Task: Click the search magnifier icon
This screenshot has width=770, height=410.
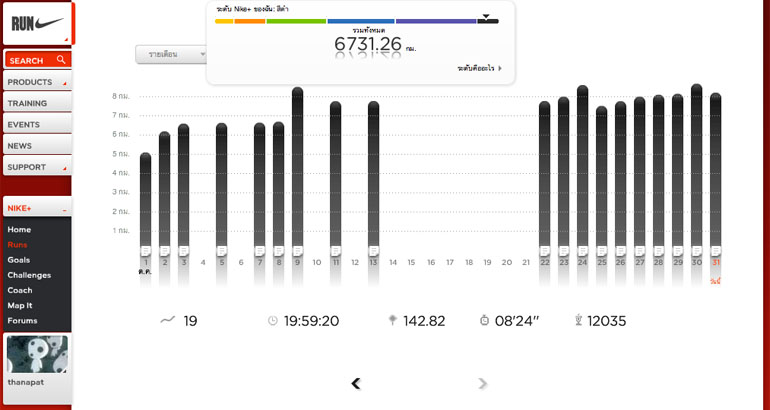Action: [x=61, y=60]
